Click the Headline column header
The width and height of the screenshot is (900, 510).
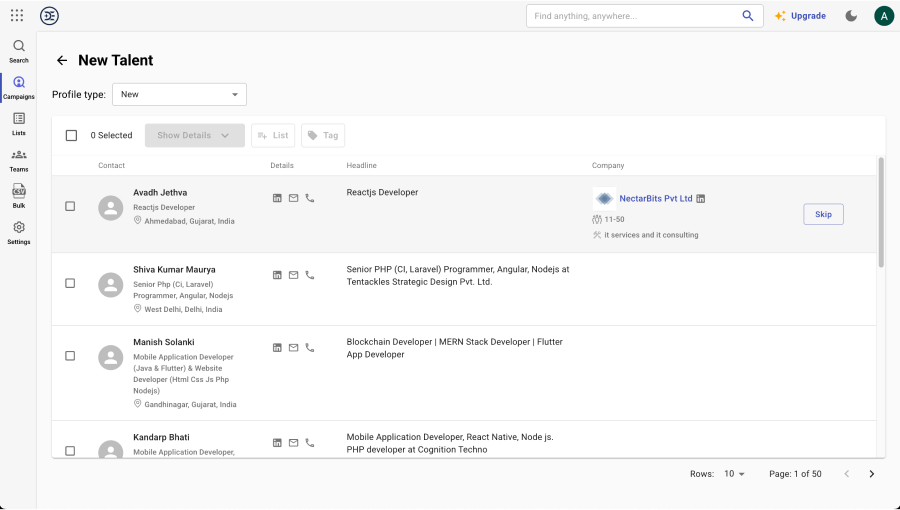362,165
